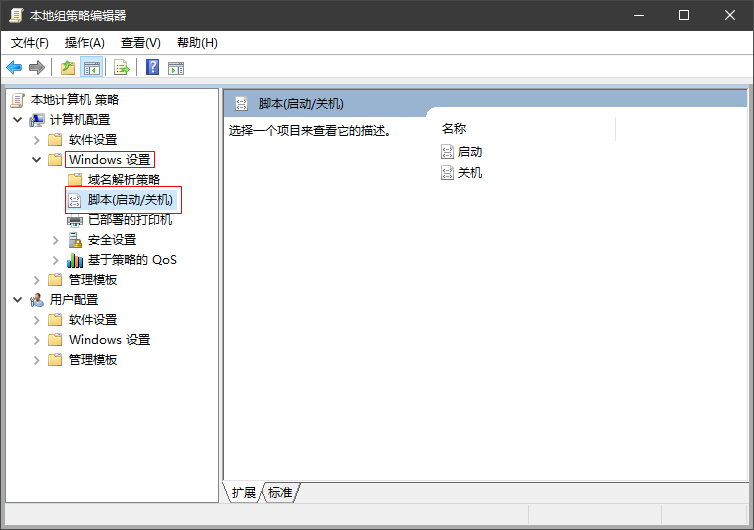Open Help via blue question mark icon
Image resolution: width=754 pixels, height=530 pixels.
152,67
